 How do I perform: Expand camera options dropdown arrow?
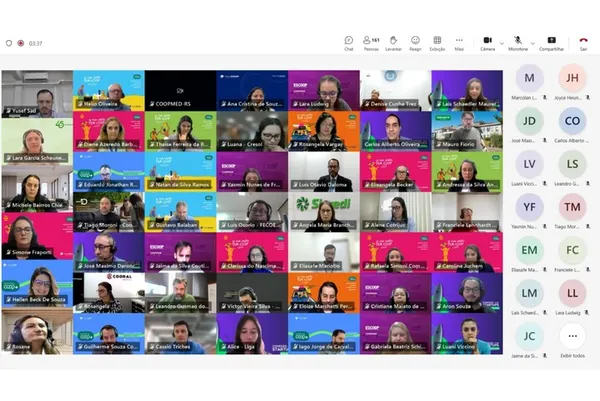pos(500,41)
